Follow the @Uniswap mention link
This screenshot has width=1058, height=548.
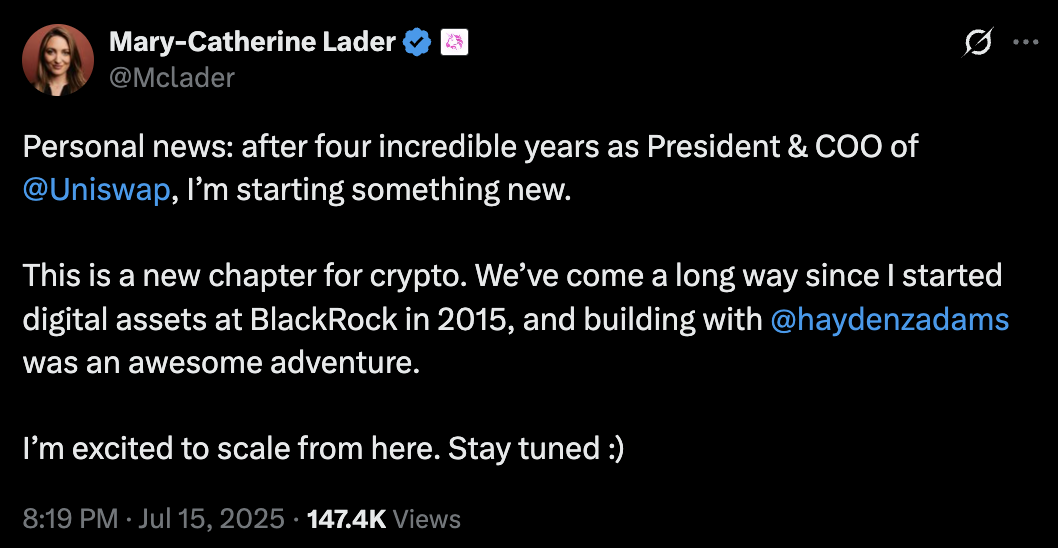tap(96, 190)
